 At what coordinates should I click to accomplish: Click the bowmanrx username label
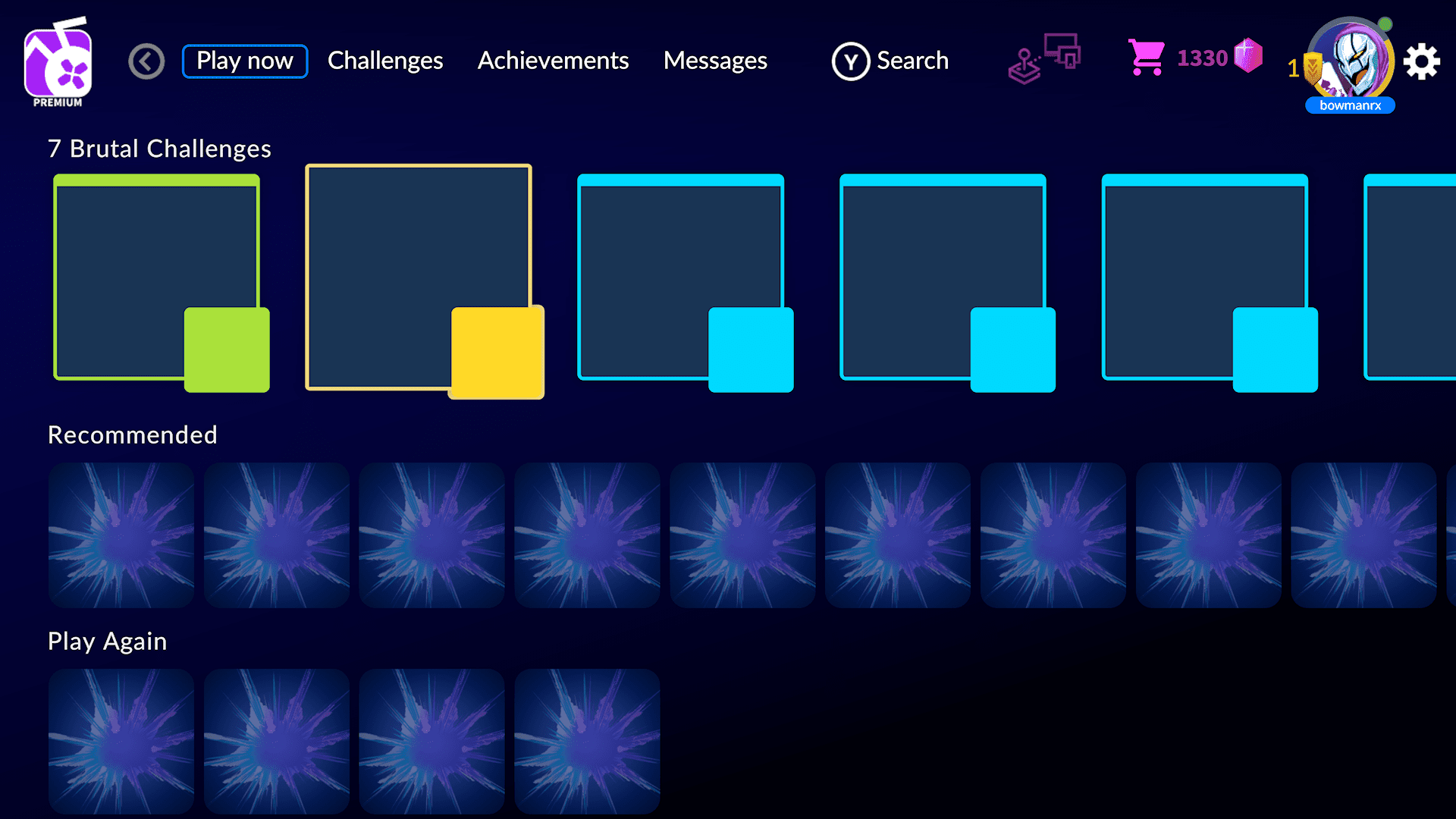coord(1350,105)
